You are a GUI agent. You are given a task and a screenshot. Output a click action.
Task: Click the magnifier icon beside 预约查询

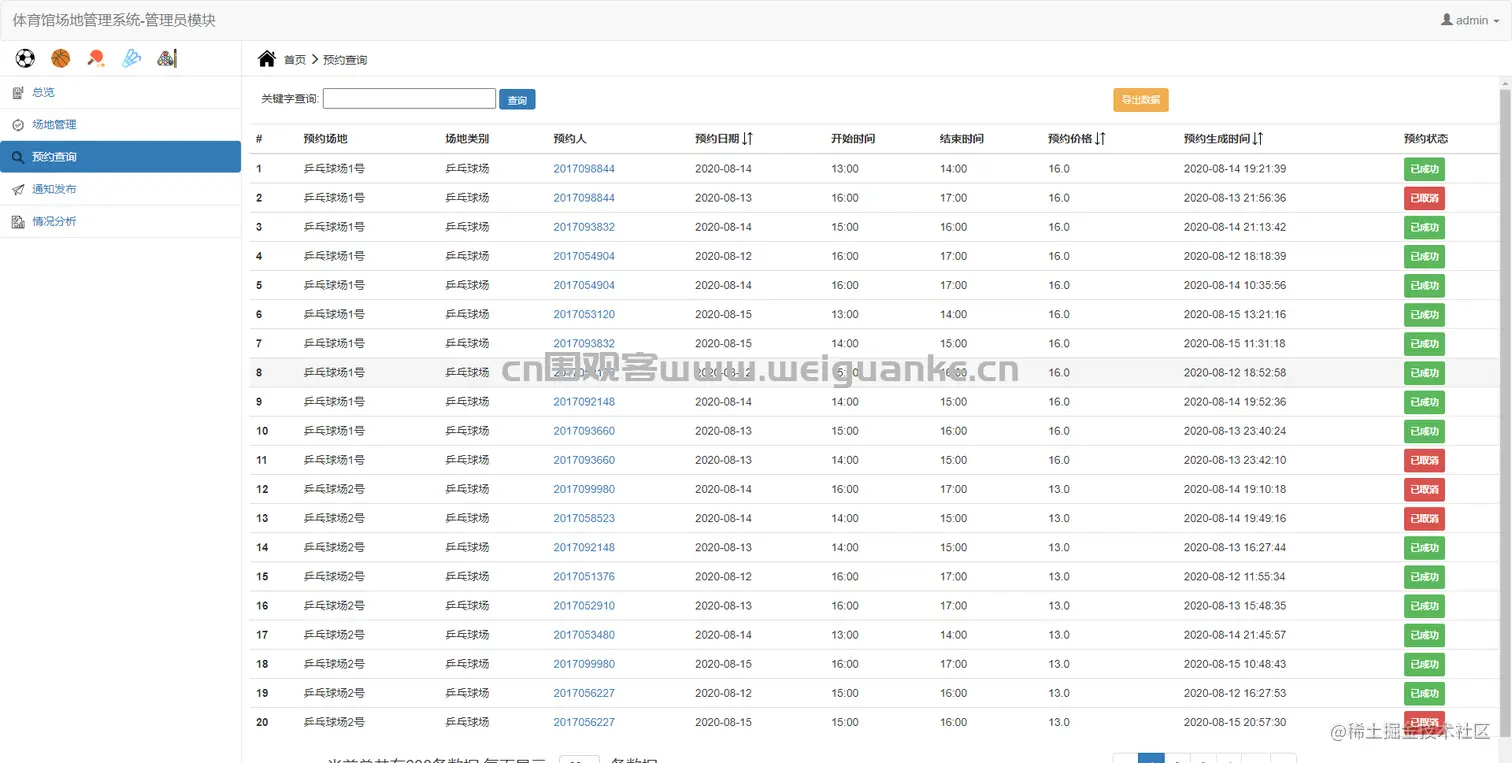[x=18, y=157]
